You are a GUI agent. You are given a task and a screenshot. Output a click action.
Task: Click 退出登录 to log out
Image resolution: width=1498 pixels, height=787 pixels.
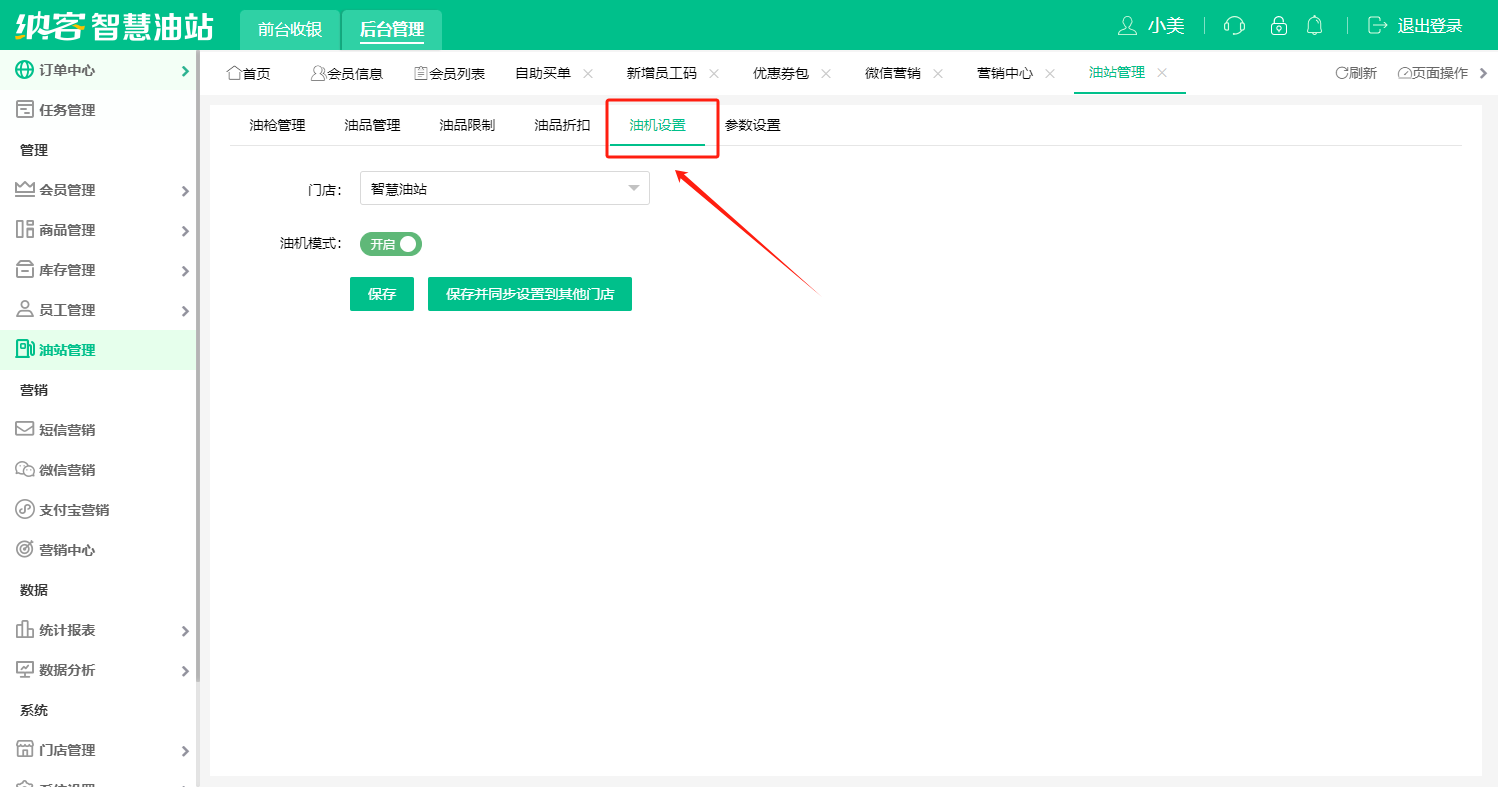pyautogui.click(x=1428, y=26)
